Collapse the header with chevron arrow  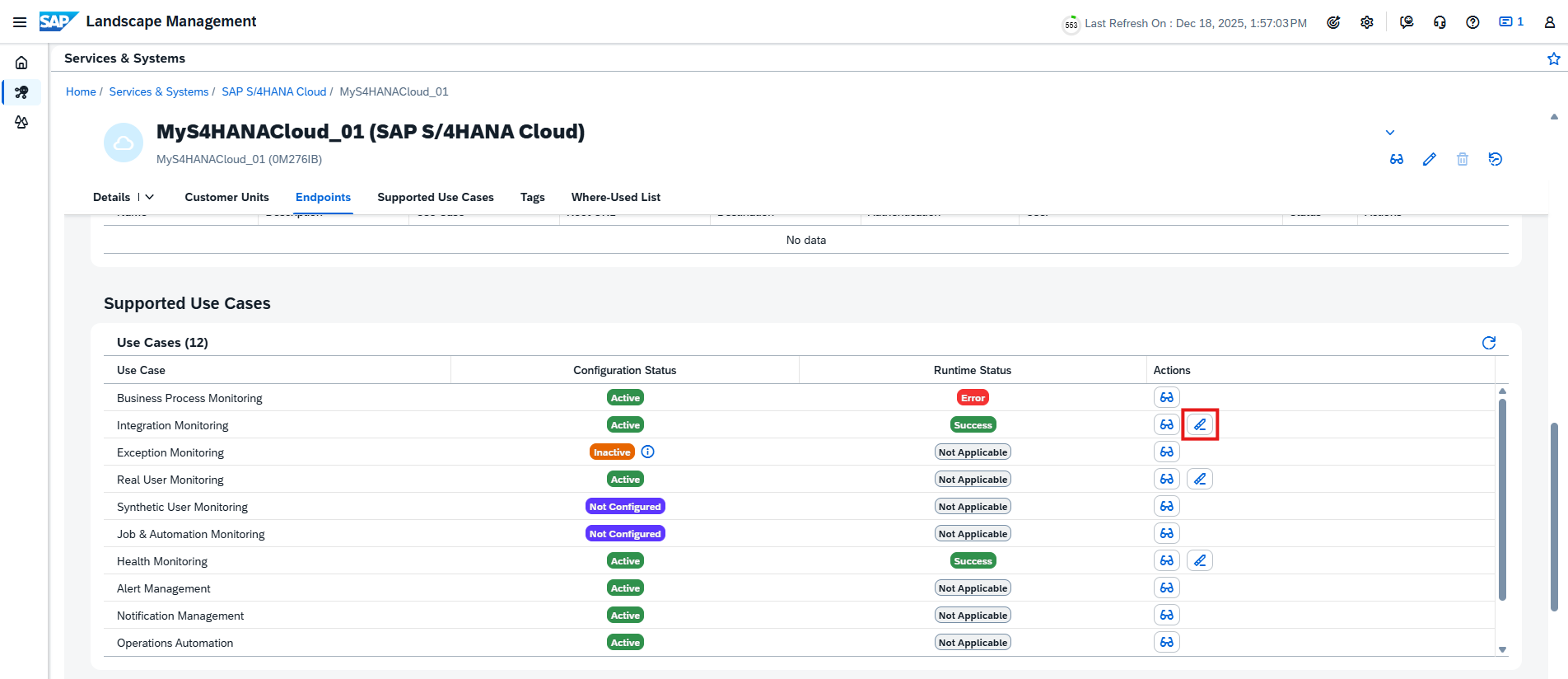click(x=1389, y=133)
